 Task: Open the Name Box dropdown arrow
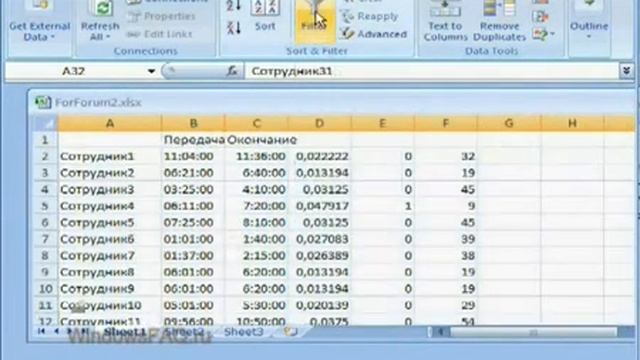tap(151, 71)
